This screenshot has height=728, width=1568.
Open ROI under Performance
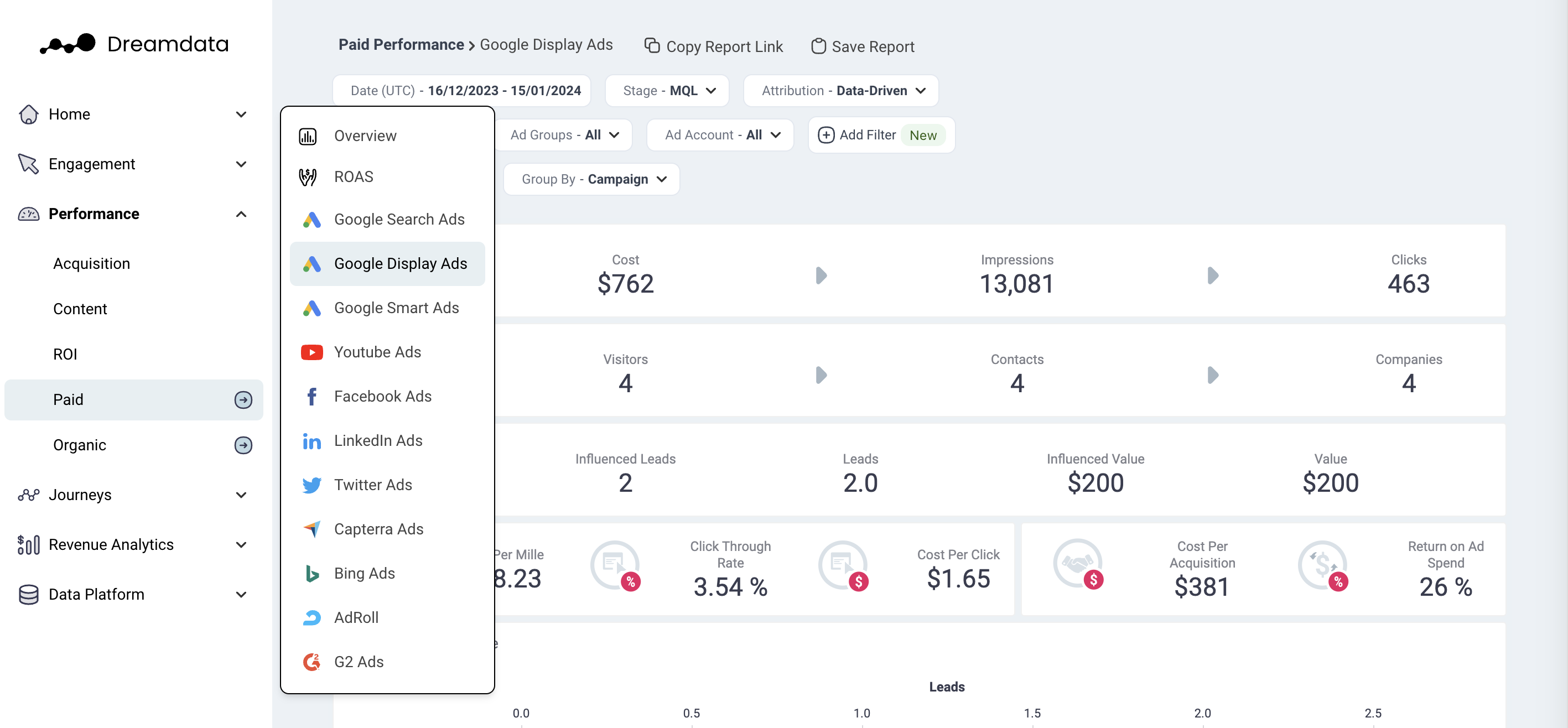click(x=65, y=354)
